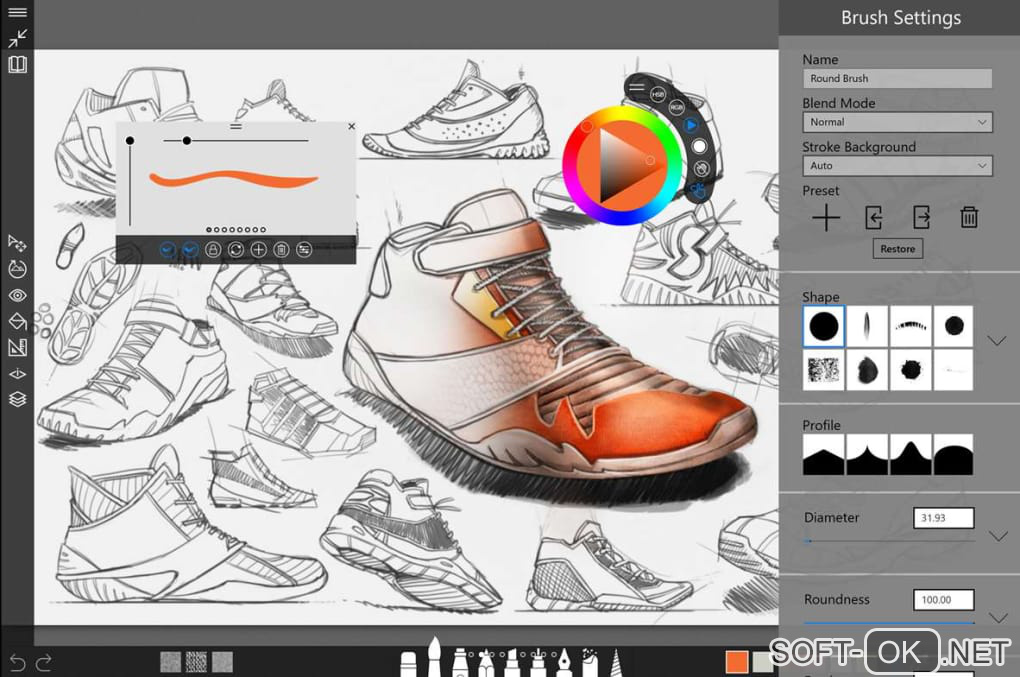The width and height of the screenshot is (1020, 677).
Task: Select the ink splatter brush shape
Action: pyautogui.click(x=910, y=370)
